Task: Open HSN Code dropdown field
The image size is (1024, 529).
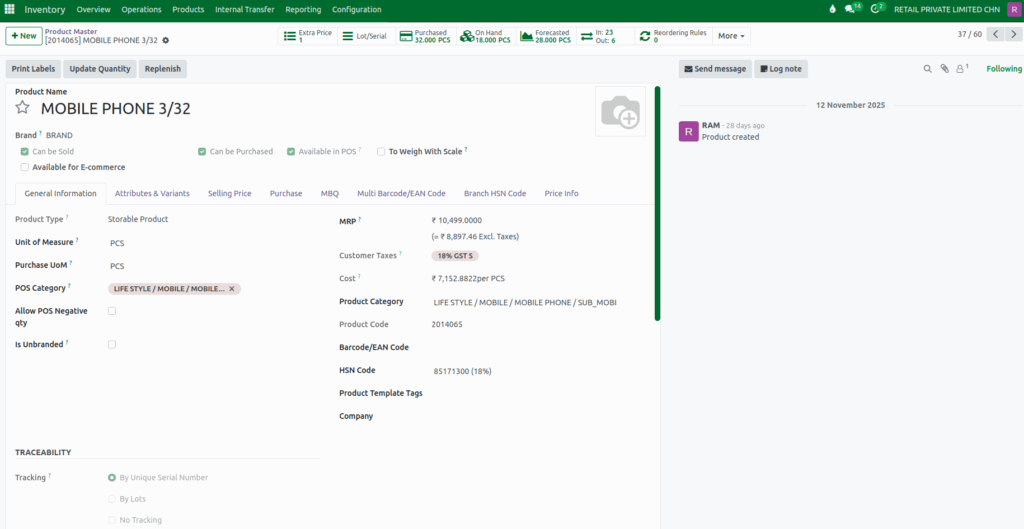Action: pyautogui.click(x=539, y=371)
